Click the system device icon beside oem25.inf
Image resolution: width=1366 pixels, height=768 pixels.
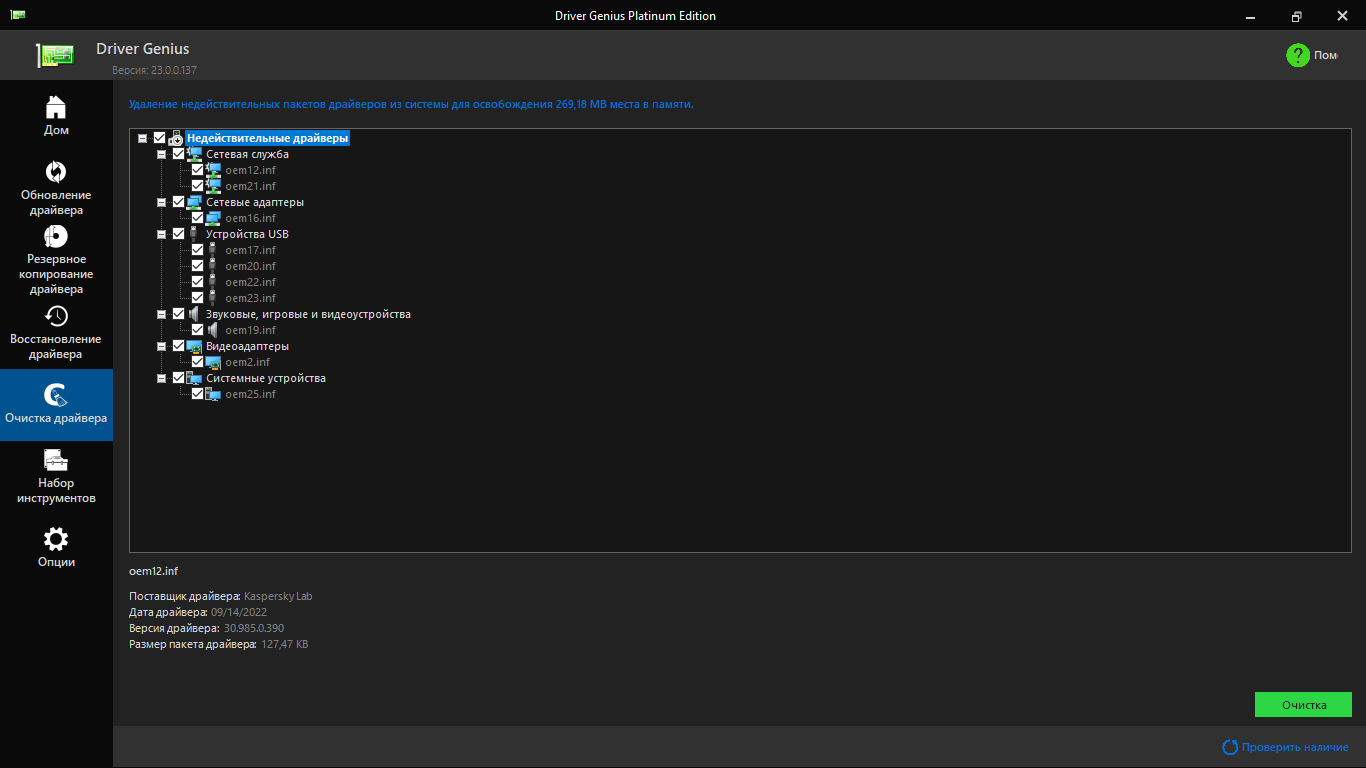(x=213, y=394)
